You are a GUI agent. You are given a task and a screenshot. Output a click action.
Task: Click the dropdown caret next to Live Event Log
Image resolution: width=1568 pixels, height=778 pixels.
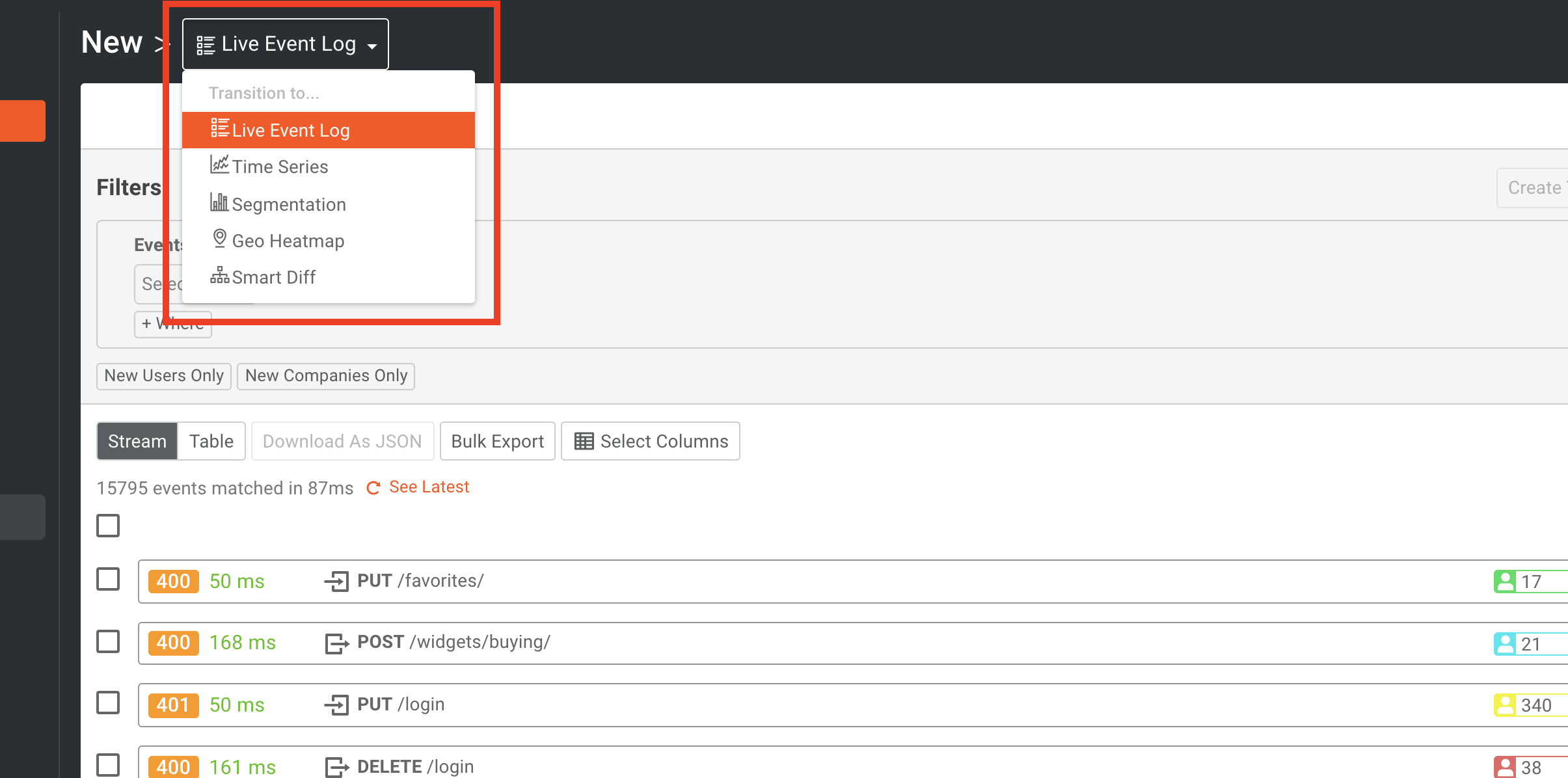point(372,46)
